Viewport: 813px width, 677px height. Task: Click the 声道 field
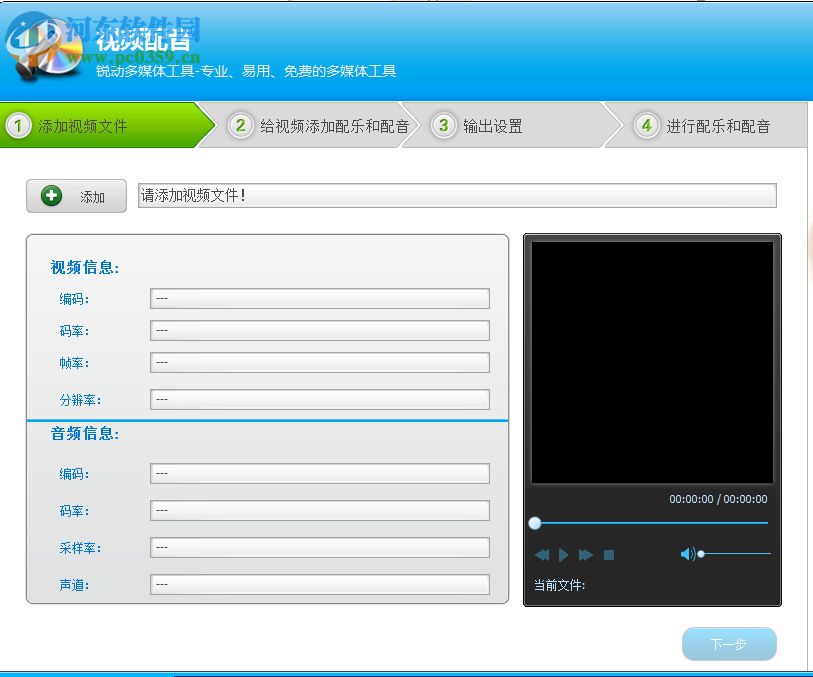coord(320,585)
